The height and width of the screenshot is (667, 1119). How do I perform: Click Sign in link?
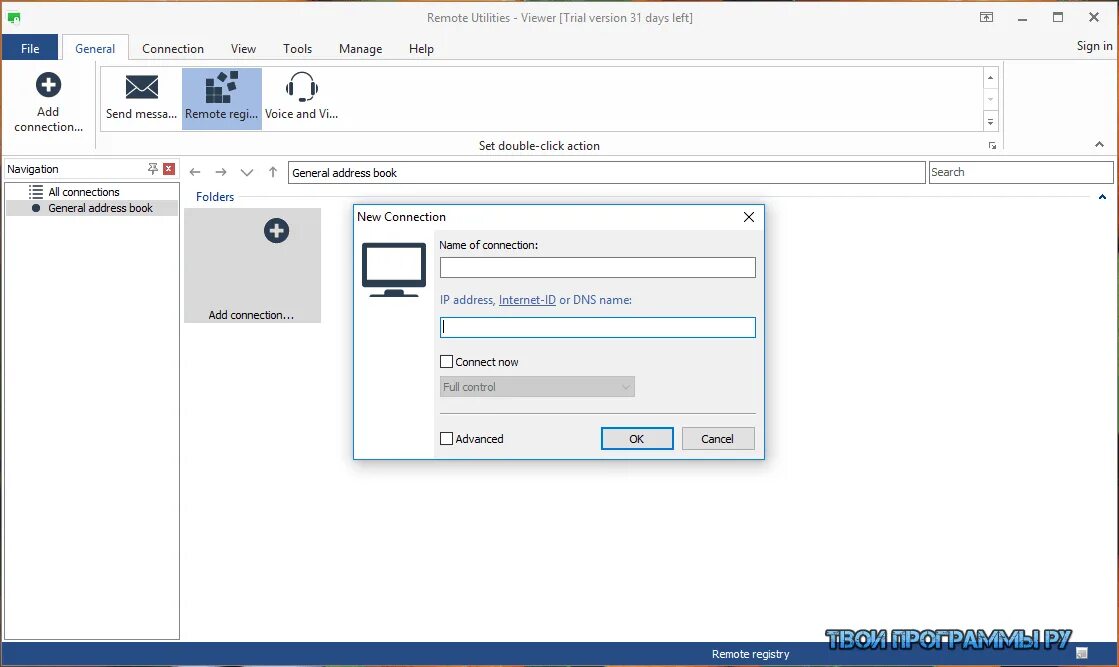tap(1094, 46)
